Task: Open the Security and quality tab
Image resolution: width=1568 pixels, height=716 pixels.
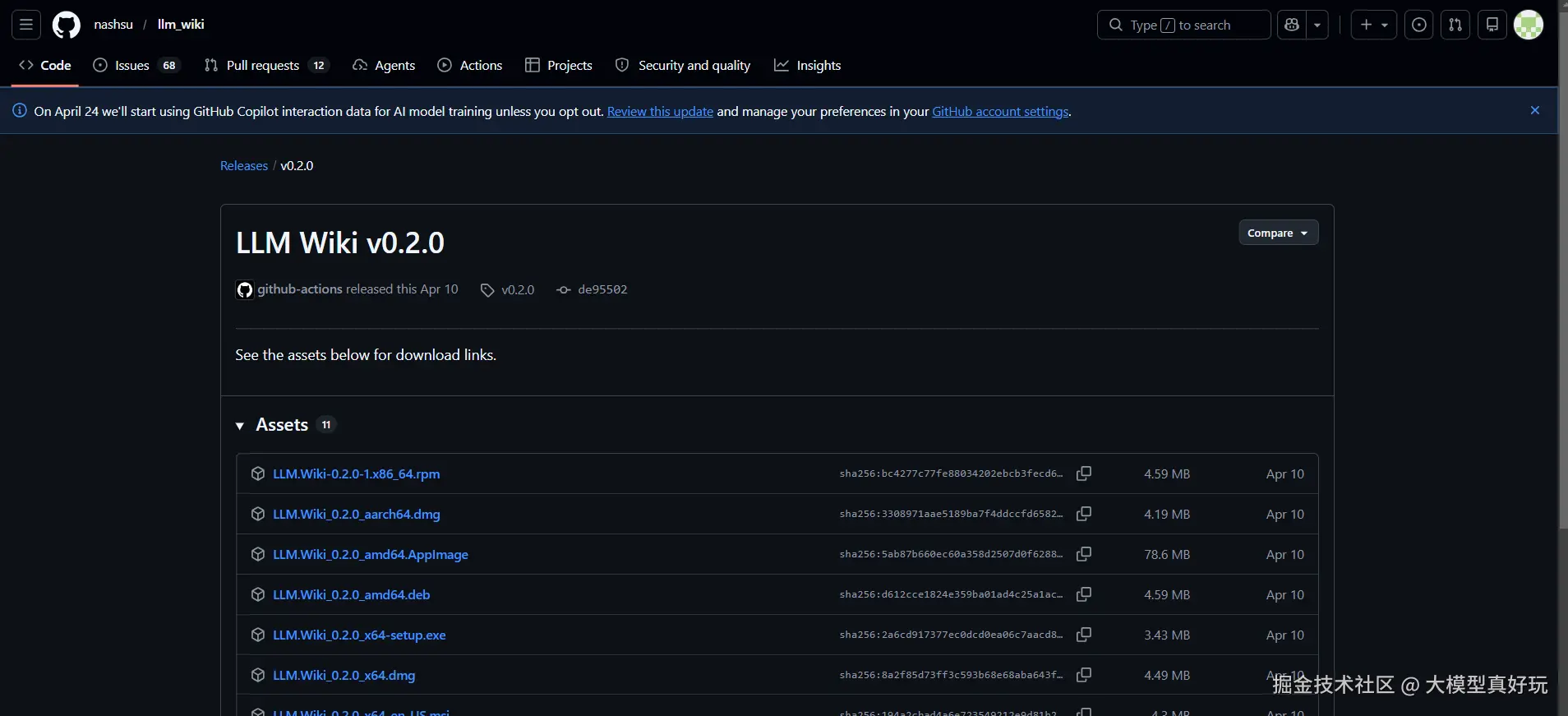Action: pos(683,65)
